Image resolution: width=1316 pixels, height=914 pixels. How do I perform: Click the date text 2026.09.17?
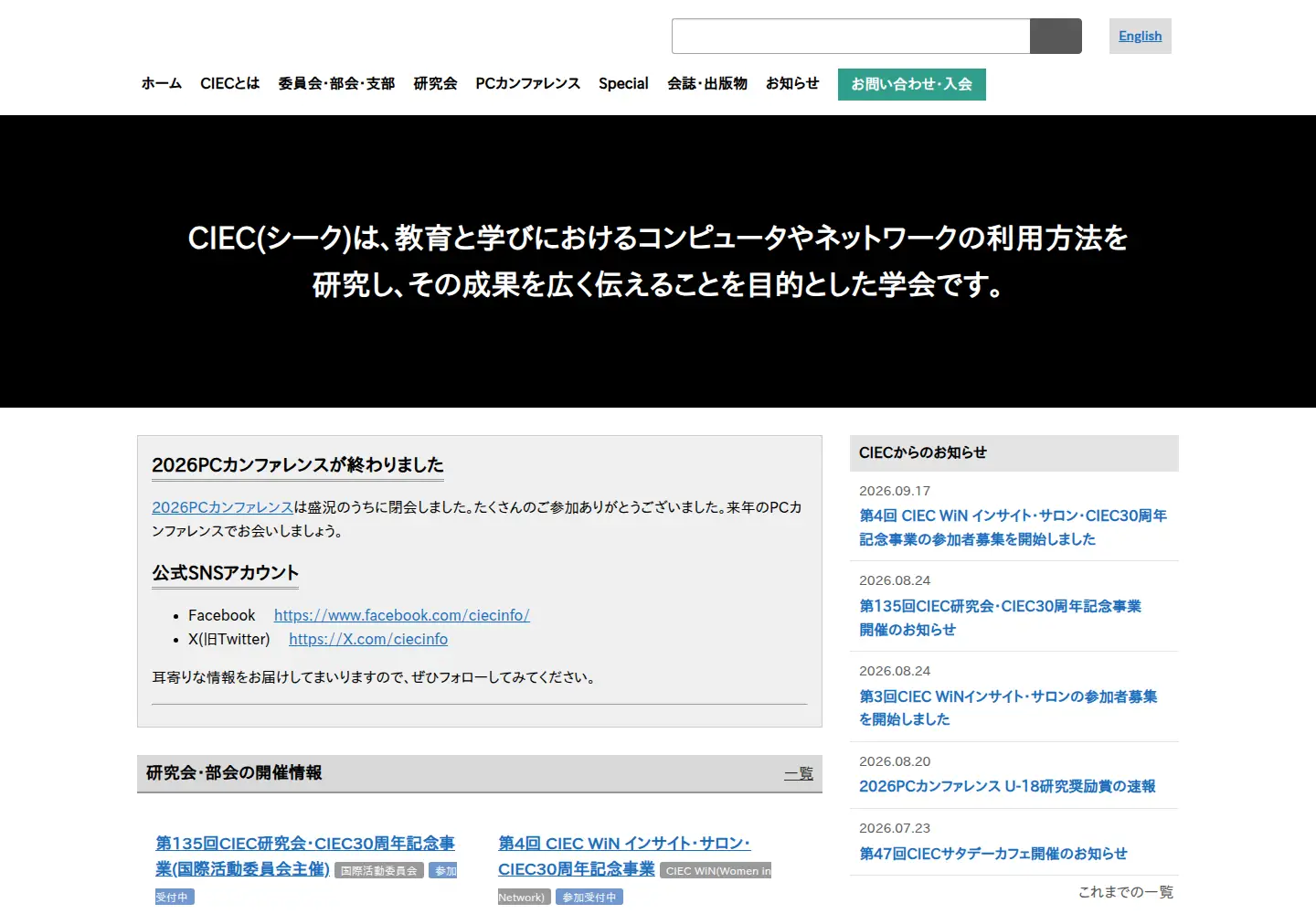(x=895, y=491)
